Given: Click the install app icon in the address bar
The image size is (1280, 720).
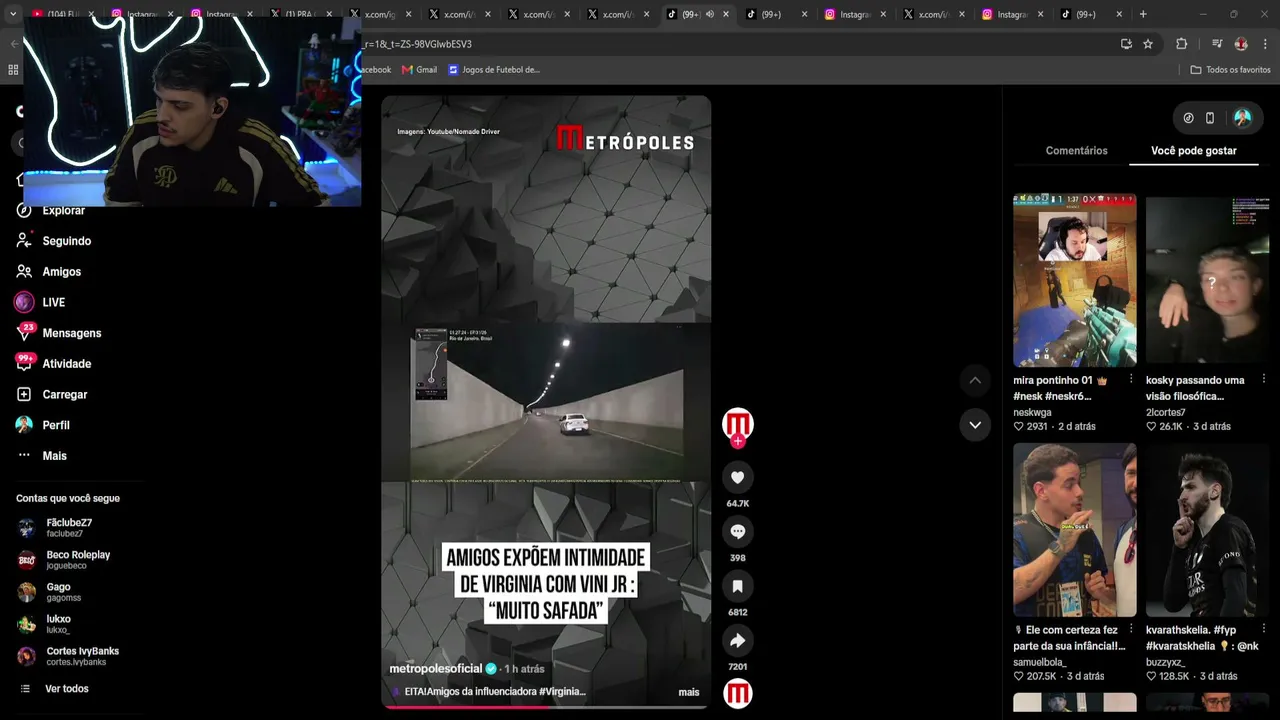Looking at the screenshot, I should pos(1126,44).
